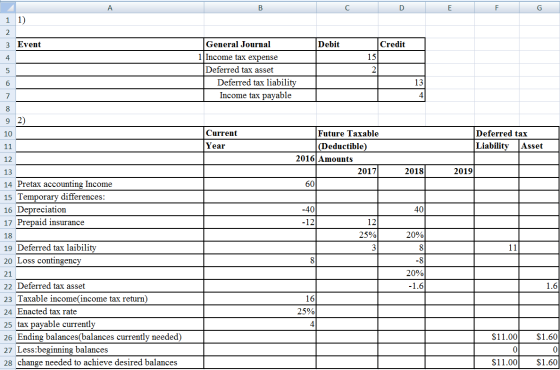This screenshot has height=370, width=560.
Task: Select column A header
Action: (110, 8)
